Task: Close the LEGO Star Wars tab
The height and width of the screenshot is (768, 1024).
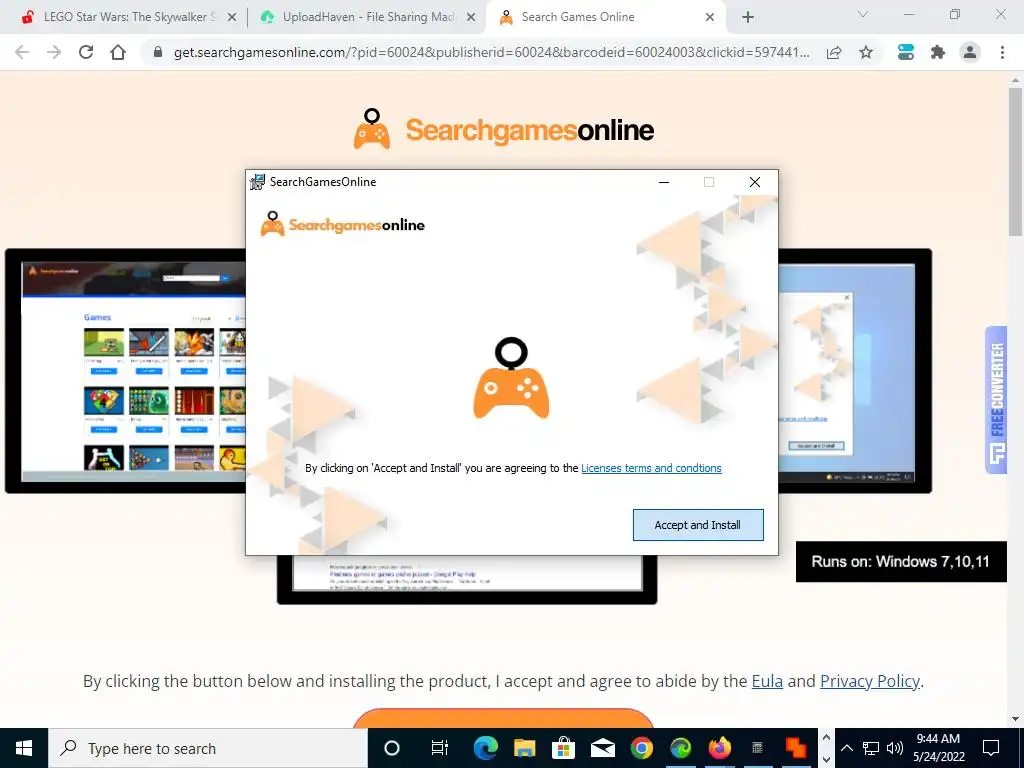Action: (x=232, y=18)
